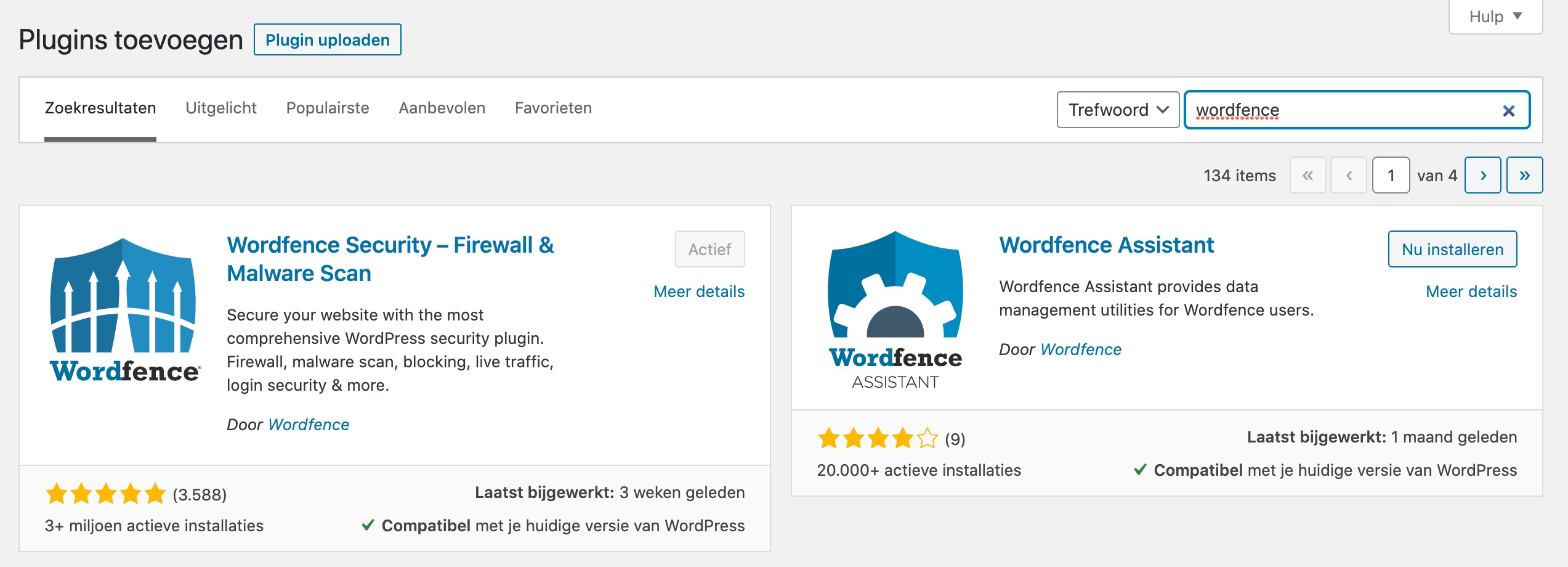The height and width of the screenshot is (567, 1568).
Task: Click 'Laatst bijgewerkt: 3 weken geleden' text
Action: tap(610, 492)
